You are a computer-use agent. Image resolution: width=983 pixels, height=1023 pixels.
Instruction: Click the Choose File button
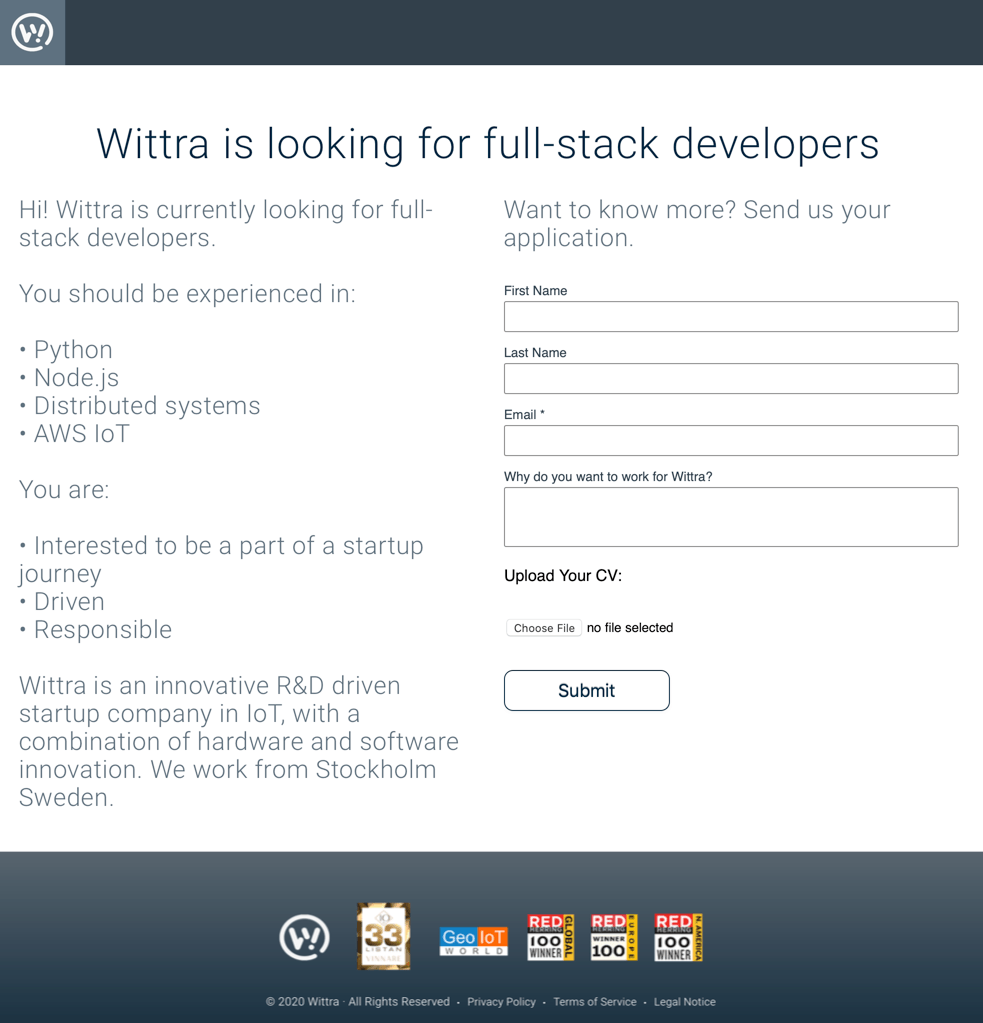pos(544,628)
